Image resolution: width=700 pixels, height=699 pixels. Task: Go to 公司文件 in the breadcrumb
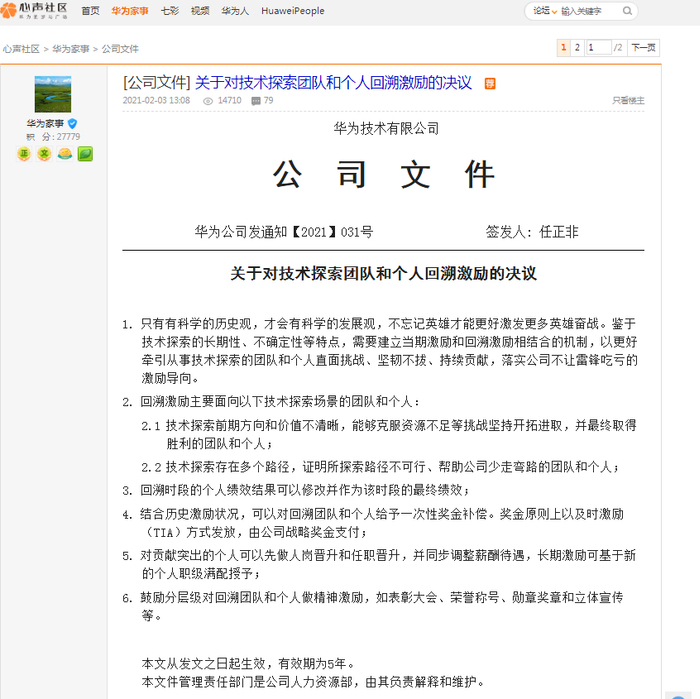[x=120, y=49]
